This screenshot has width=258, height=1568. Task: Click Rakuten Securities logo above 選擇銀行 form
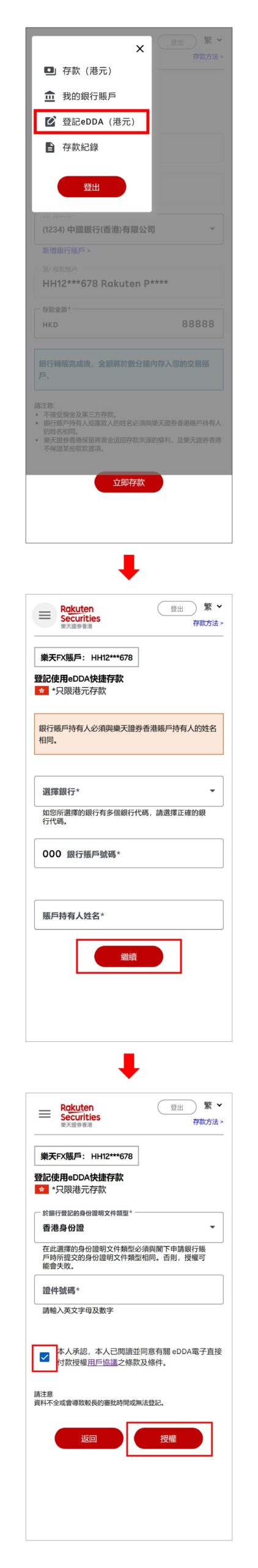point(80,616)
